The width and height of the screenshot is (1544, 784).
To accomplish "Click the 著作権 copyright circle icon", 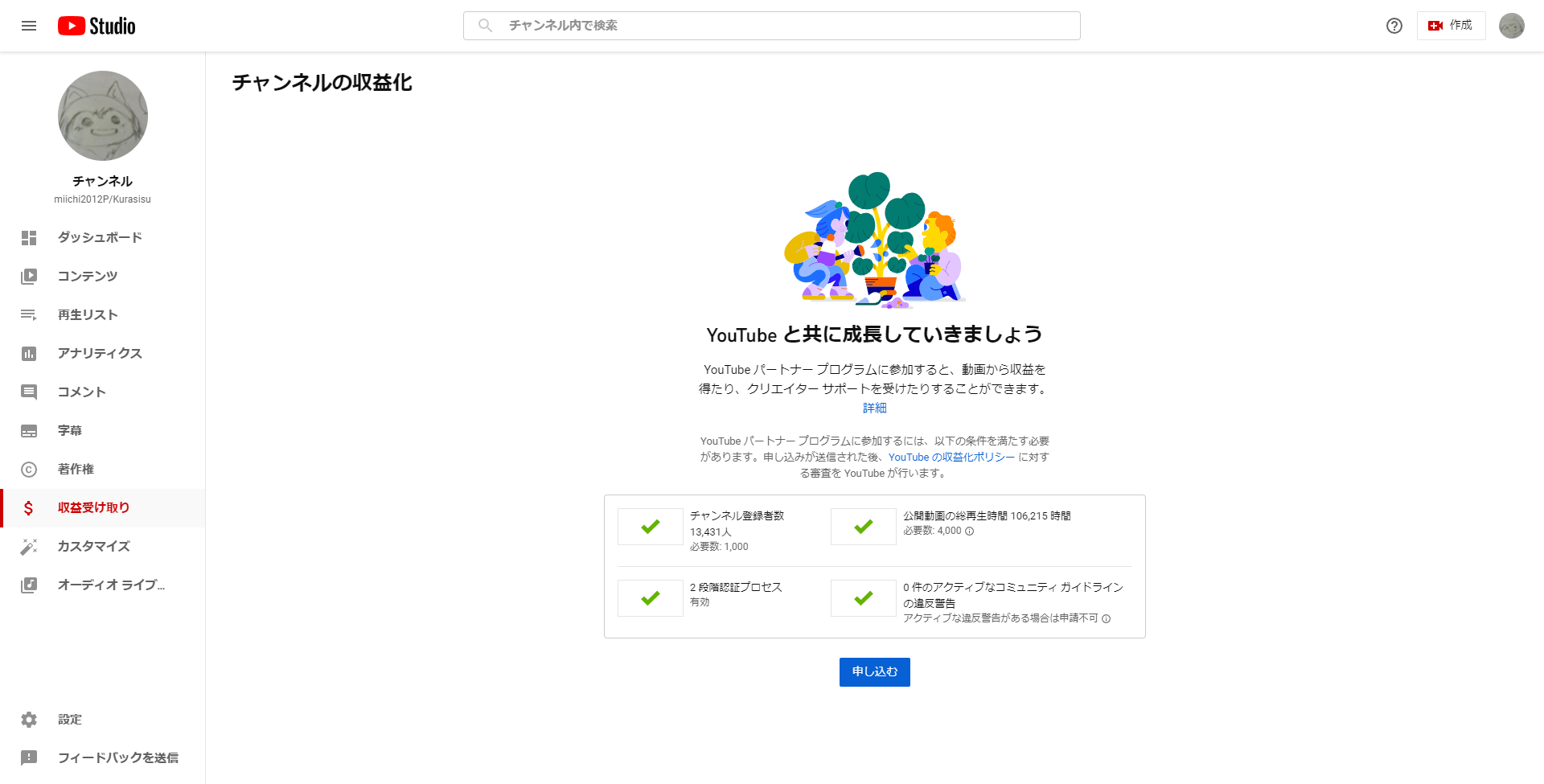I will [x=29, y=470].
